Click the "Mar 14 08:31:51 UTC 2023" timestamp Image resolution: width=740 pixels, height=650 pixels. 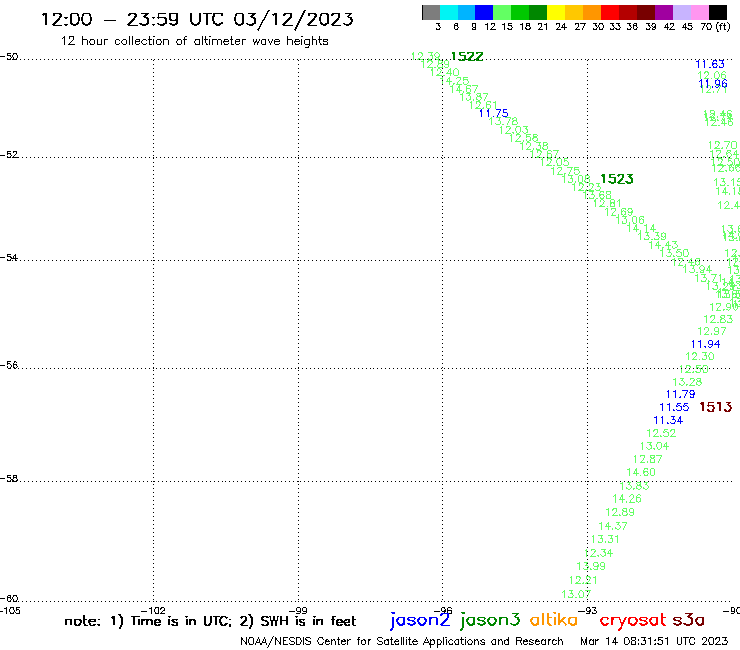click(654, 641)
